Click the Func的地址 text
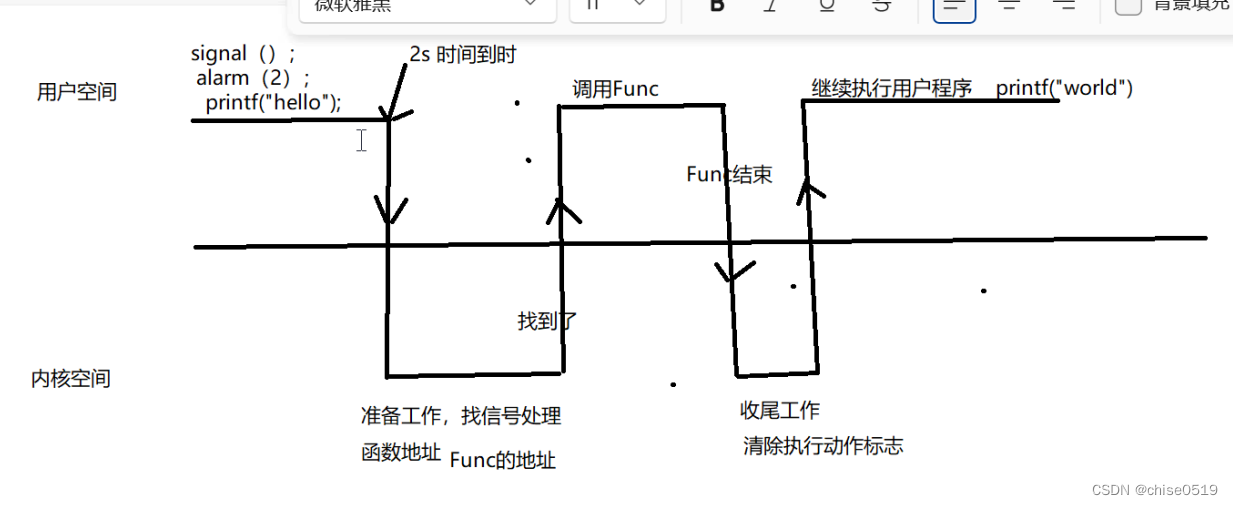This screenshot has width=1233, height=505. click(502, 460)
